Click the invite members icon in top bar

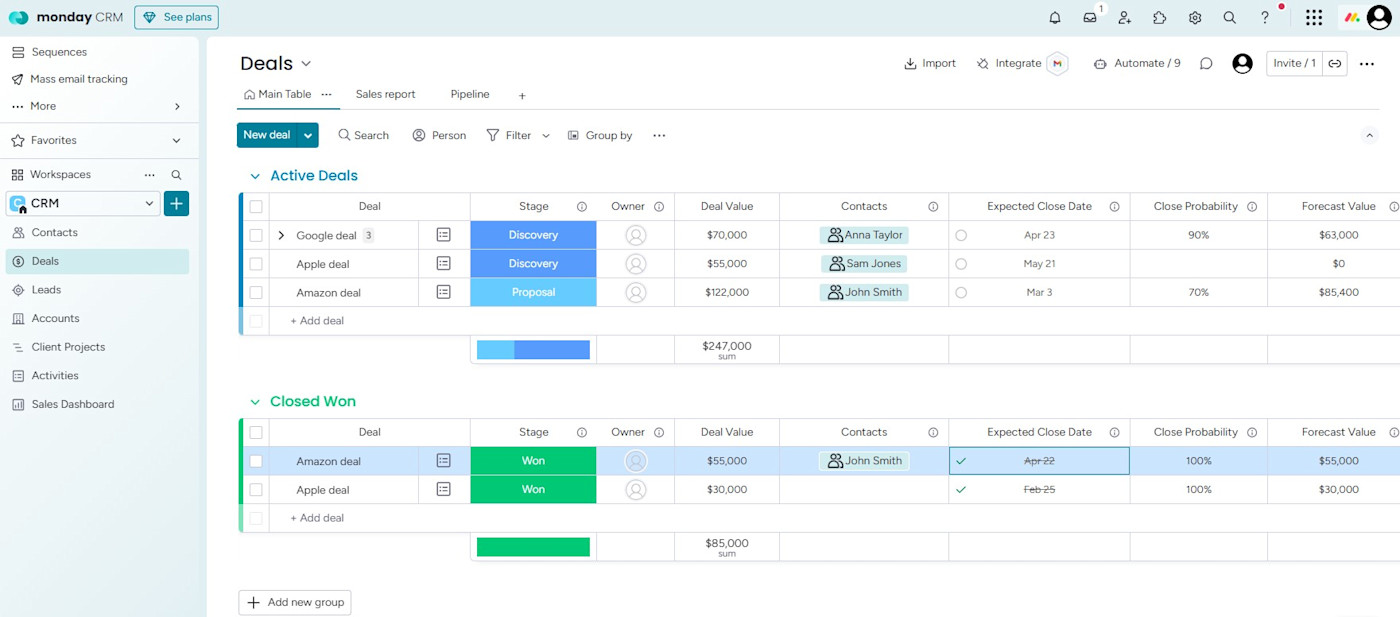tap(1125, 18)
